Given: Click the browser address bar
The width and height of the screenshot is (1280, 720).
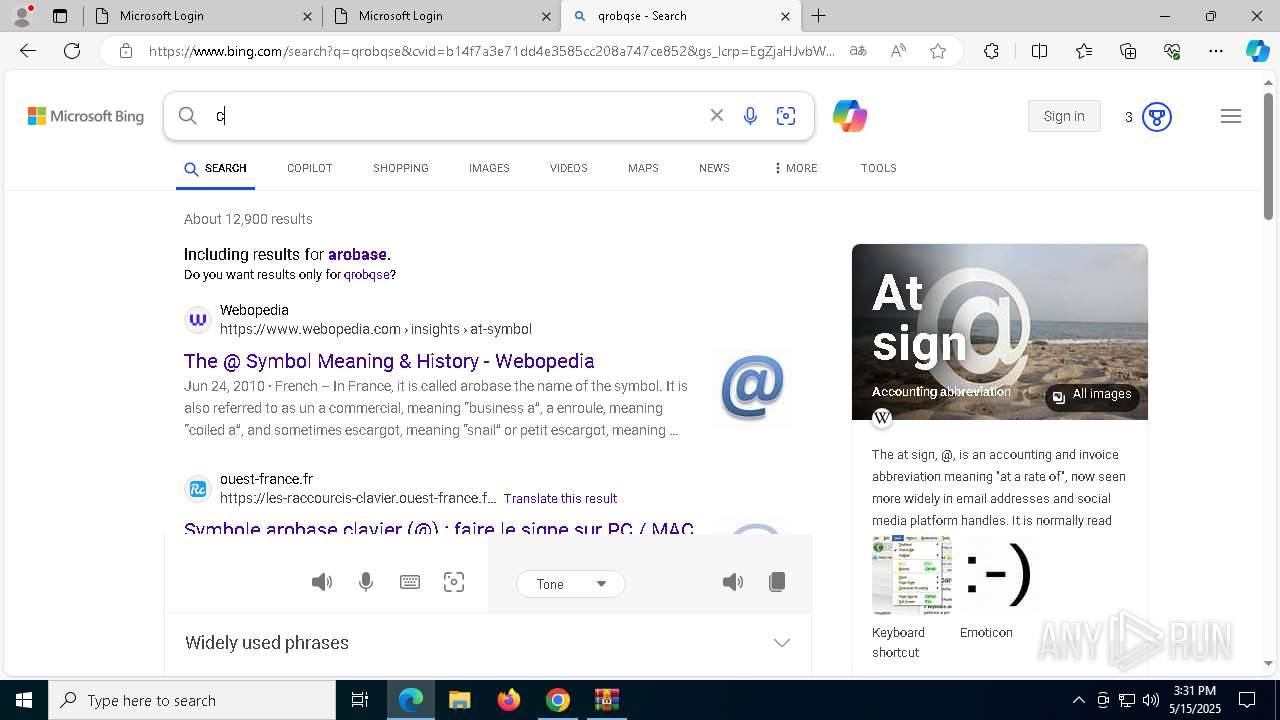Looking at the screenshot, I should pos(490,51).
